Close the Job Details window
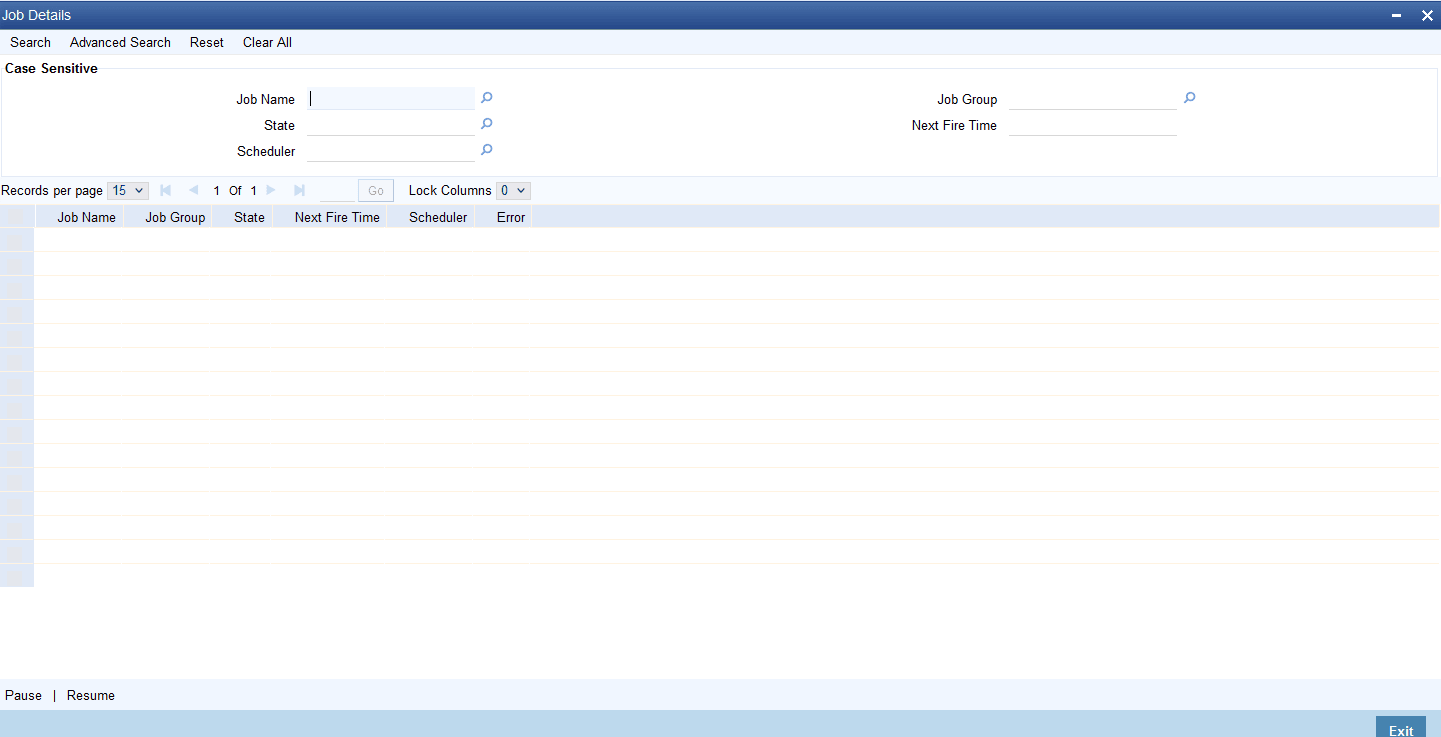 tap(1427, 15)
